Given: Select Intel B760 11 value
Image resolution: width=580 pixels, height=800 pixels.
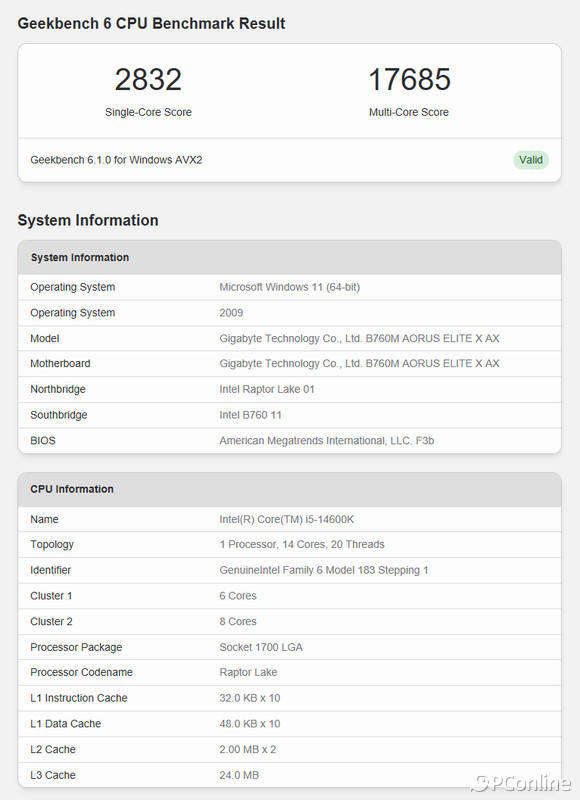Looking at the screenshot, I should click(250, 415).
